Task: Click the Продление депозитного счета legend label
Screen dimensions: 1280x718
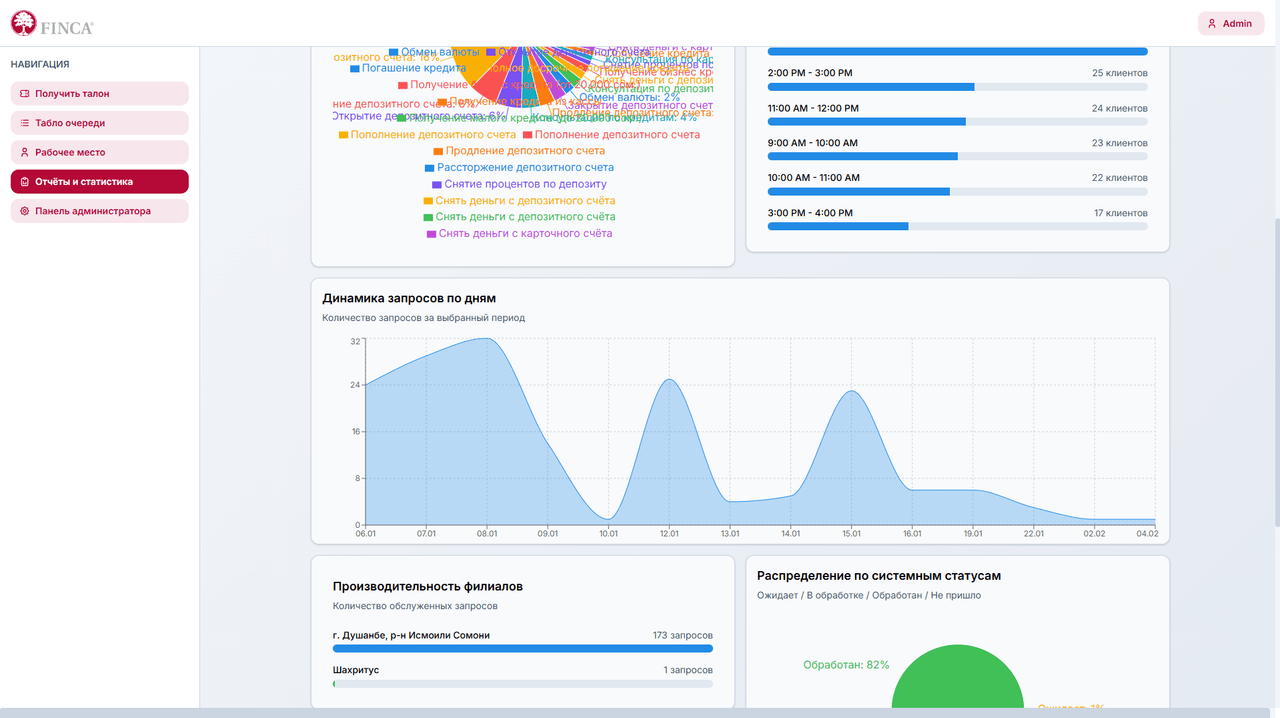Action: click(525, 151)
